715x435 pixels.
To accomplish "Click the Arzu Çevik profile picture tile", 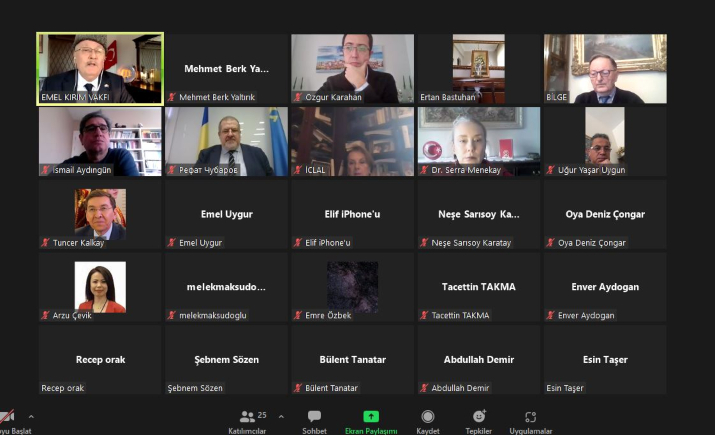I will pos(100,286).
